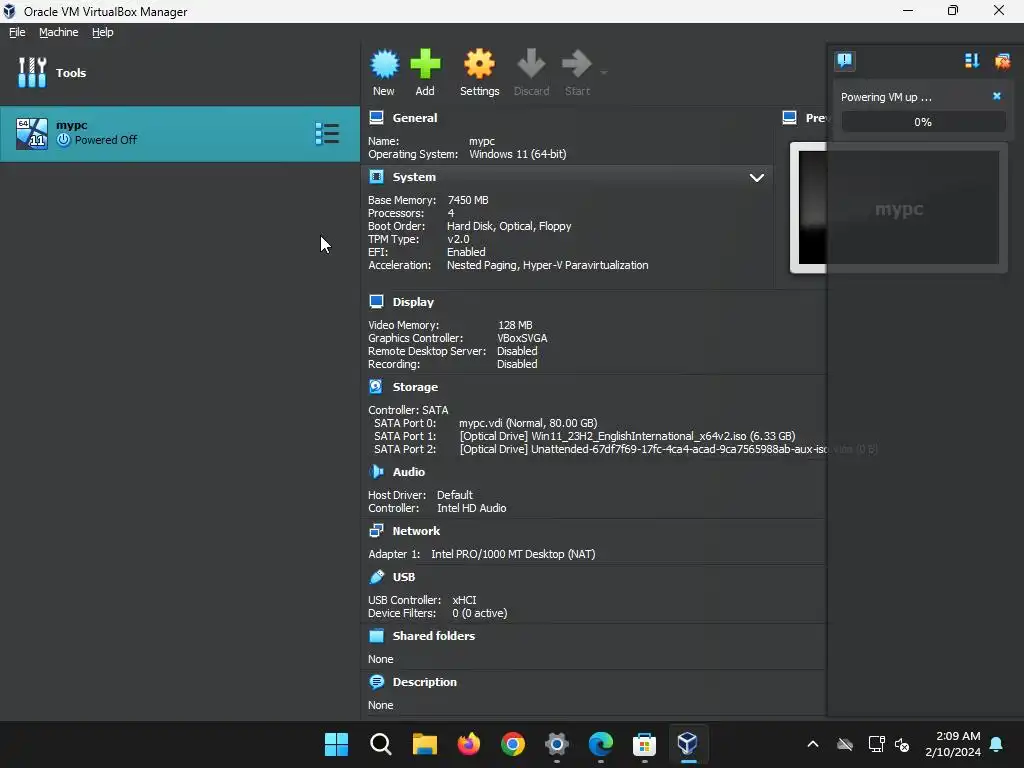Click the Description speech bubble icon

point(376,682)
